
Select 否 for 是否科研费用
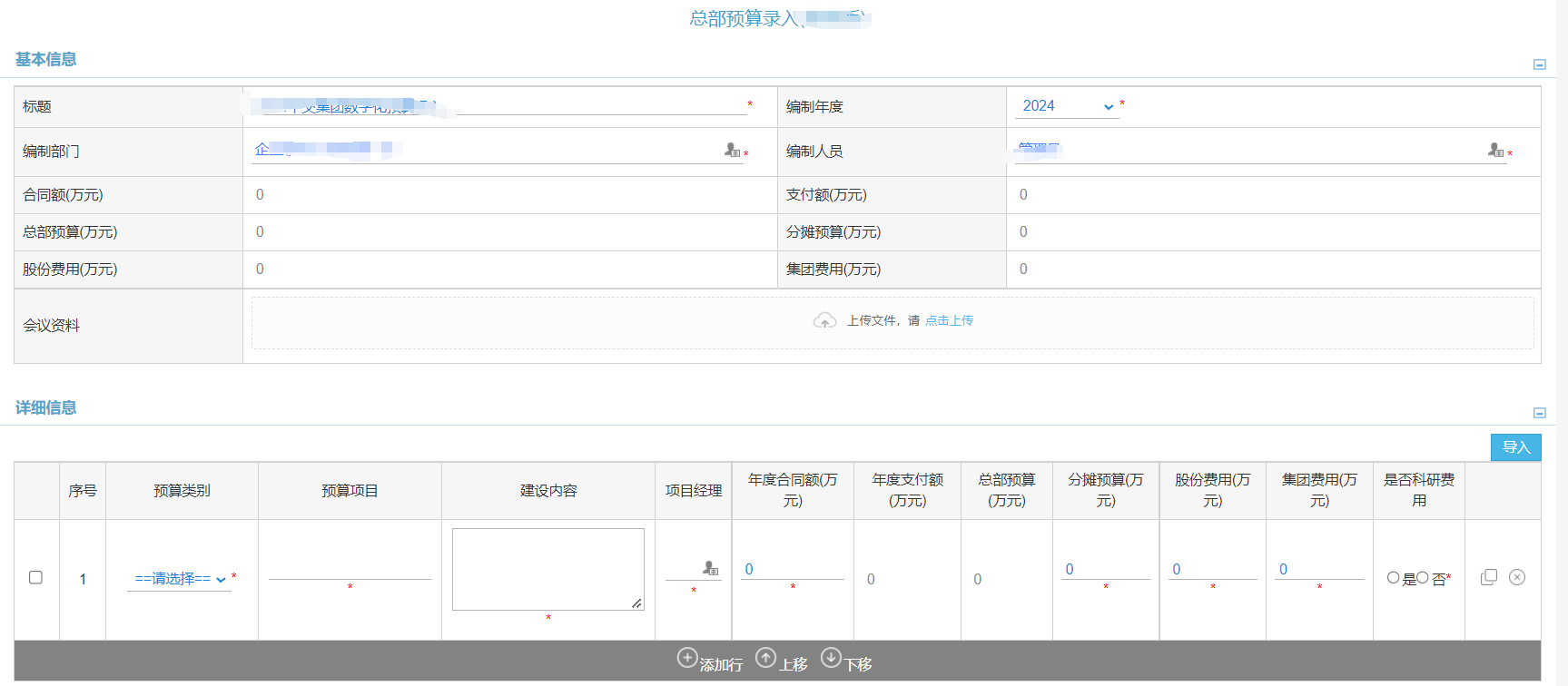pyautogui.click(x=1423, y=577)
